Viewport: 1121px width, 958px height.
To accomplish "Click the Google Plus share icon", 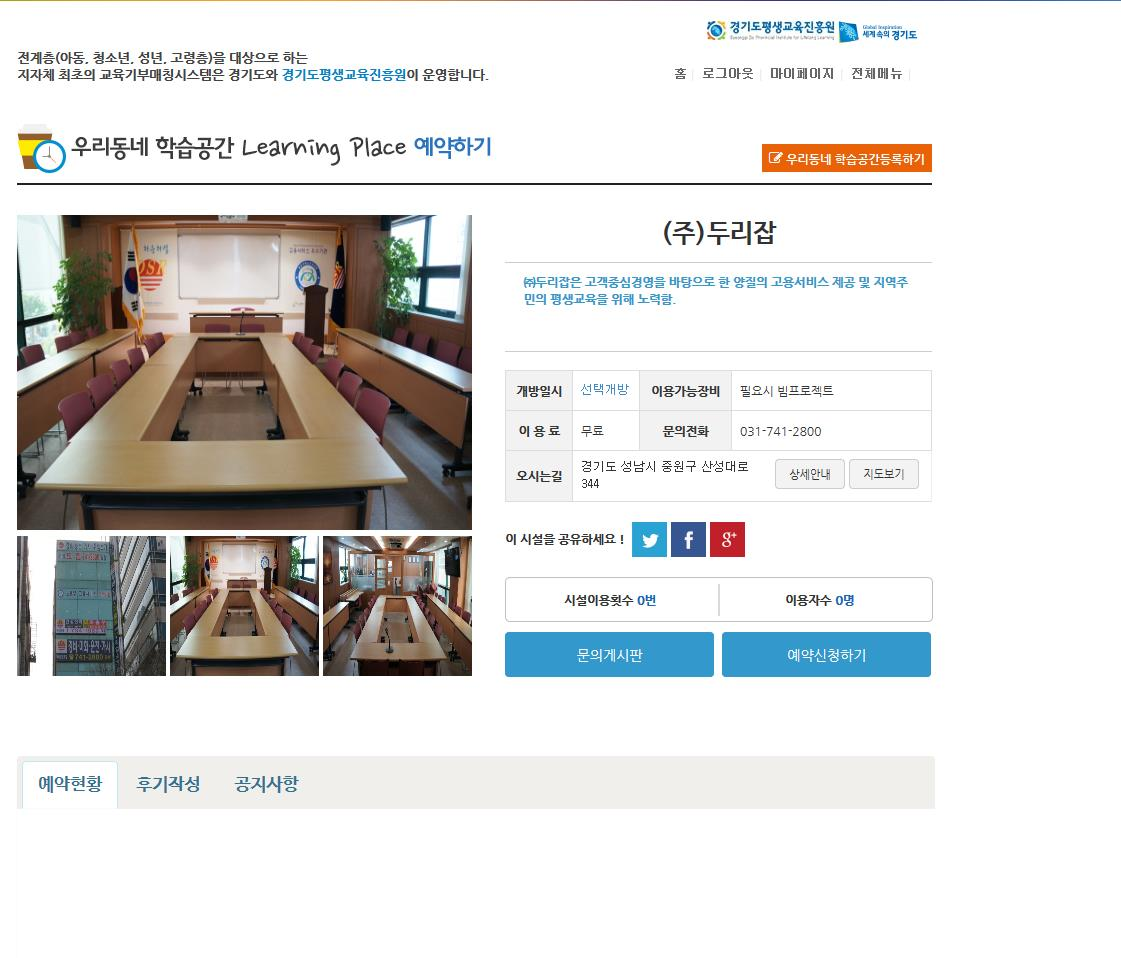I will click(x=727, y=539).
